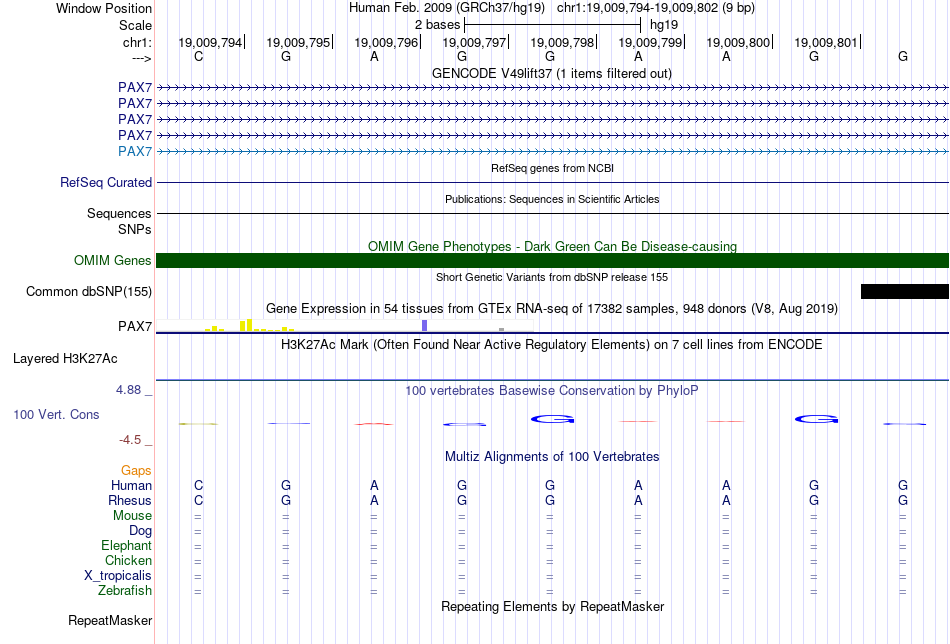Viewport: 950px width, 644px height.
Task: Click the dark green OMIM gene bar
Action: (x=552, y=261)
